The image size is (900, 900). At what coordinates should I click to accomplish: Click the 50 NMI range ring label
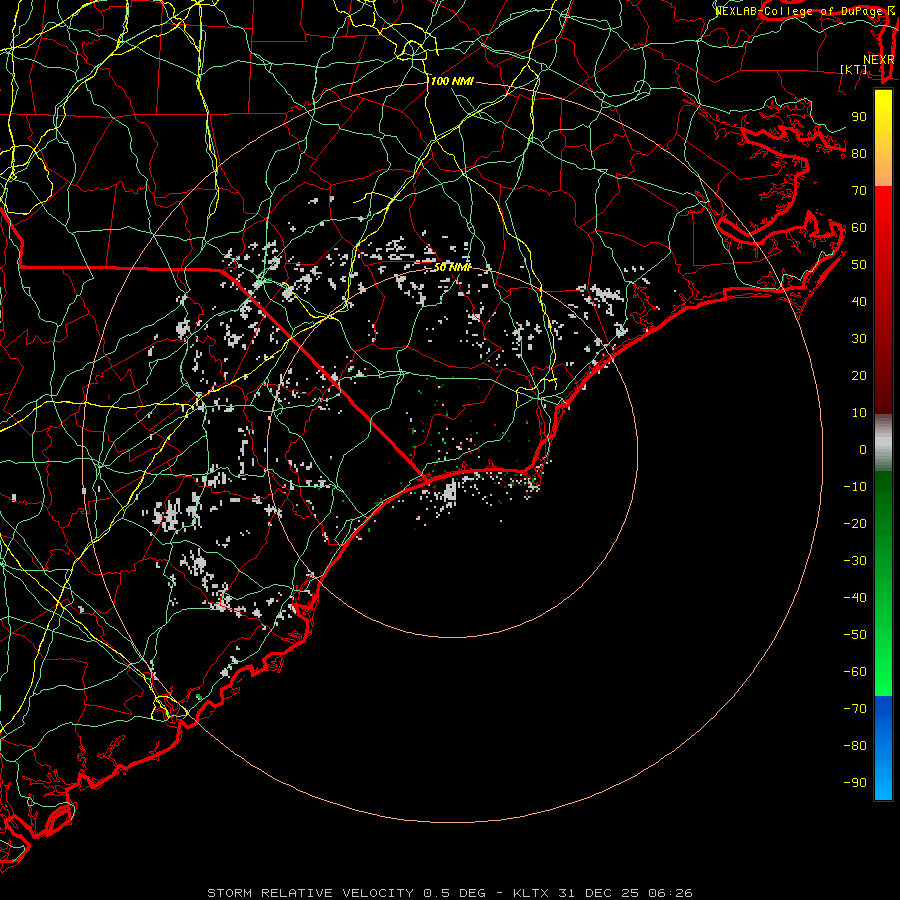point(452,267)
